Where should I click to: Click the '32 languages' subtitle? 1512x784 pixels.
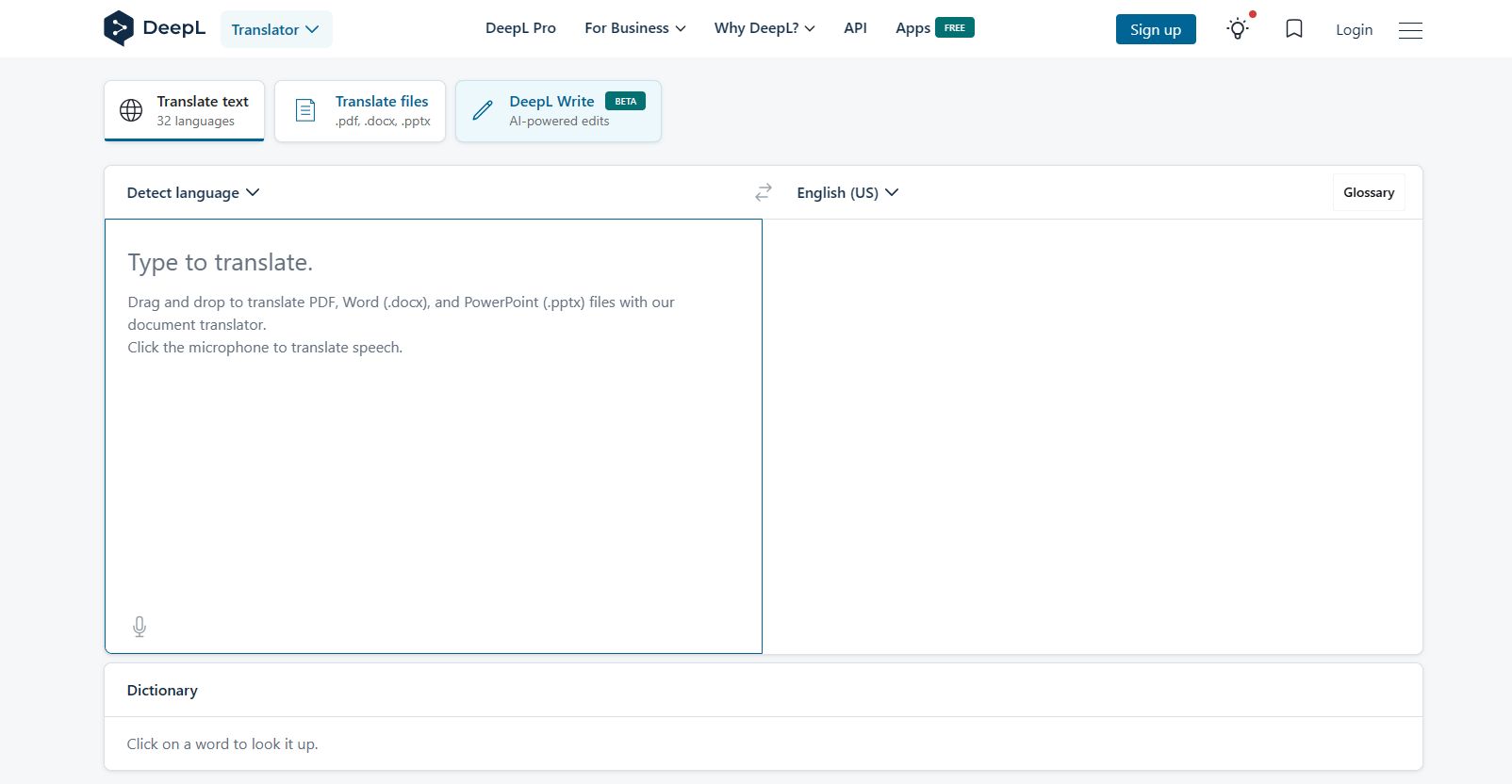coord(195,122)
